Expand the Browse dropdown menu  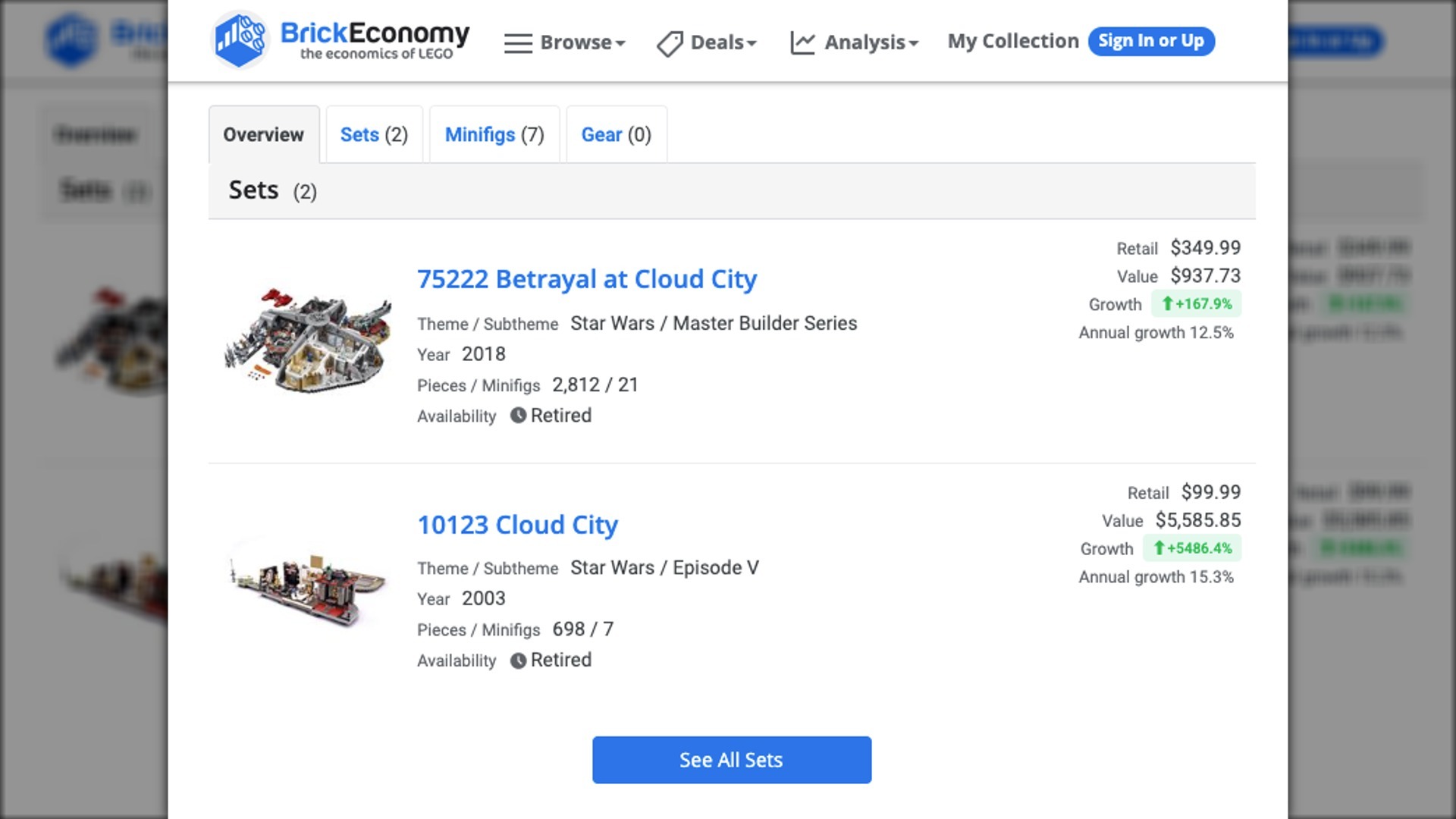(582, 42)
